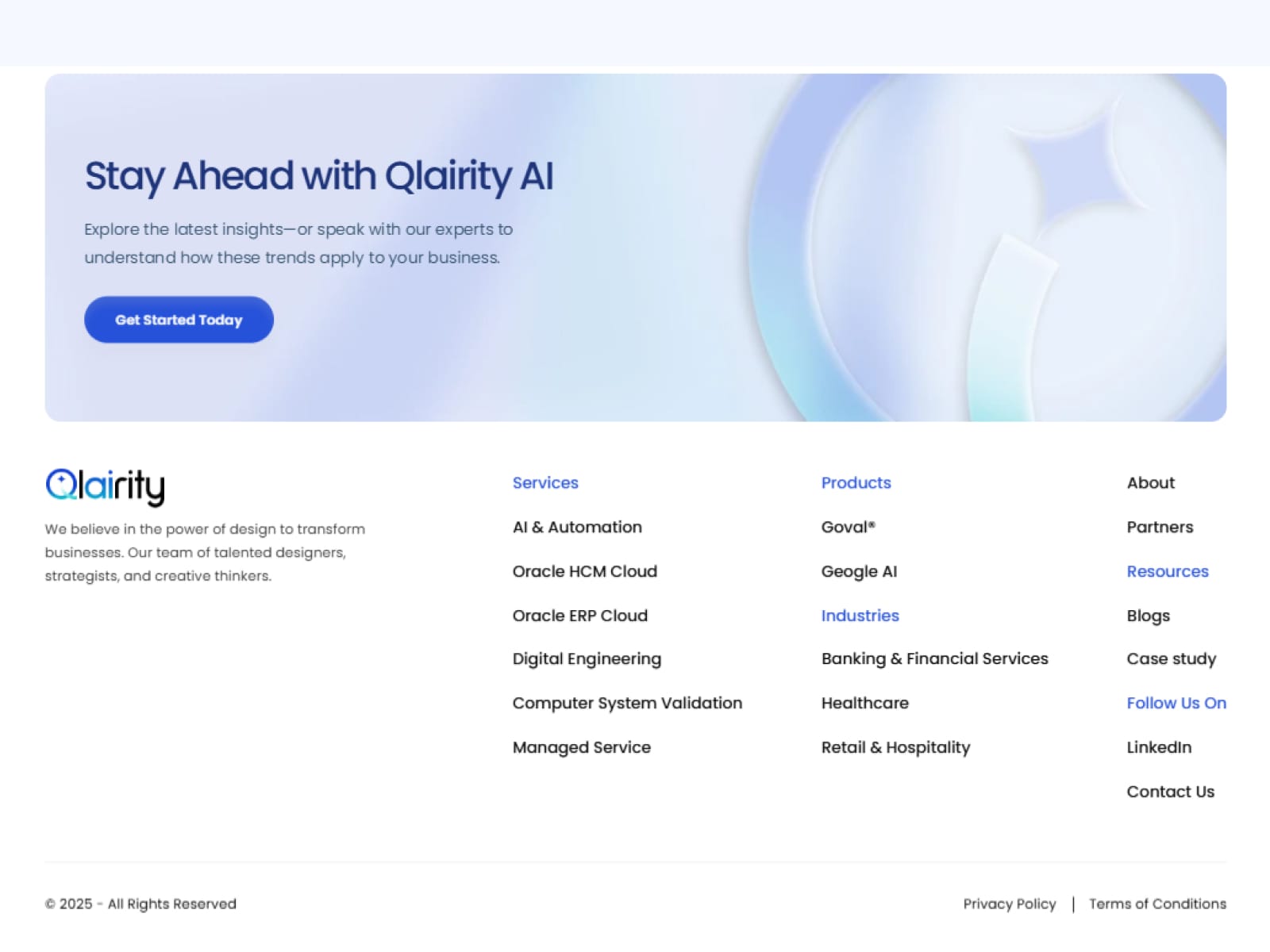Select the Oracle ERP Cloud link

(580, 616)
